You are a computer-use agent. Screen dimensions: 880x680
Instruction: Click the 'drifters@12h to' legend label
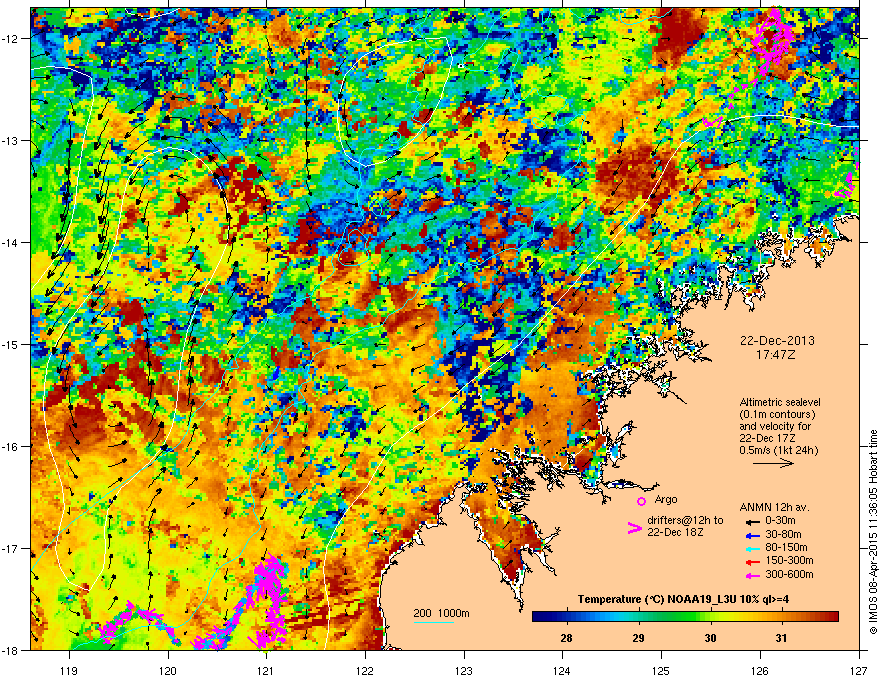click(685, 520)
